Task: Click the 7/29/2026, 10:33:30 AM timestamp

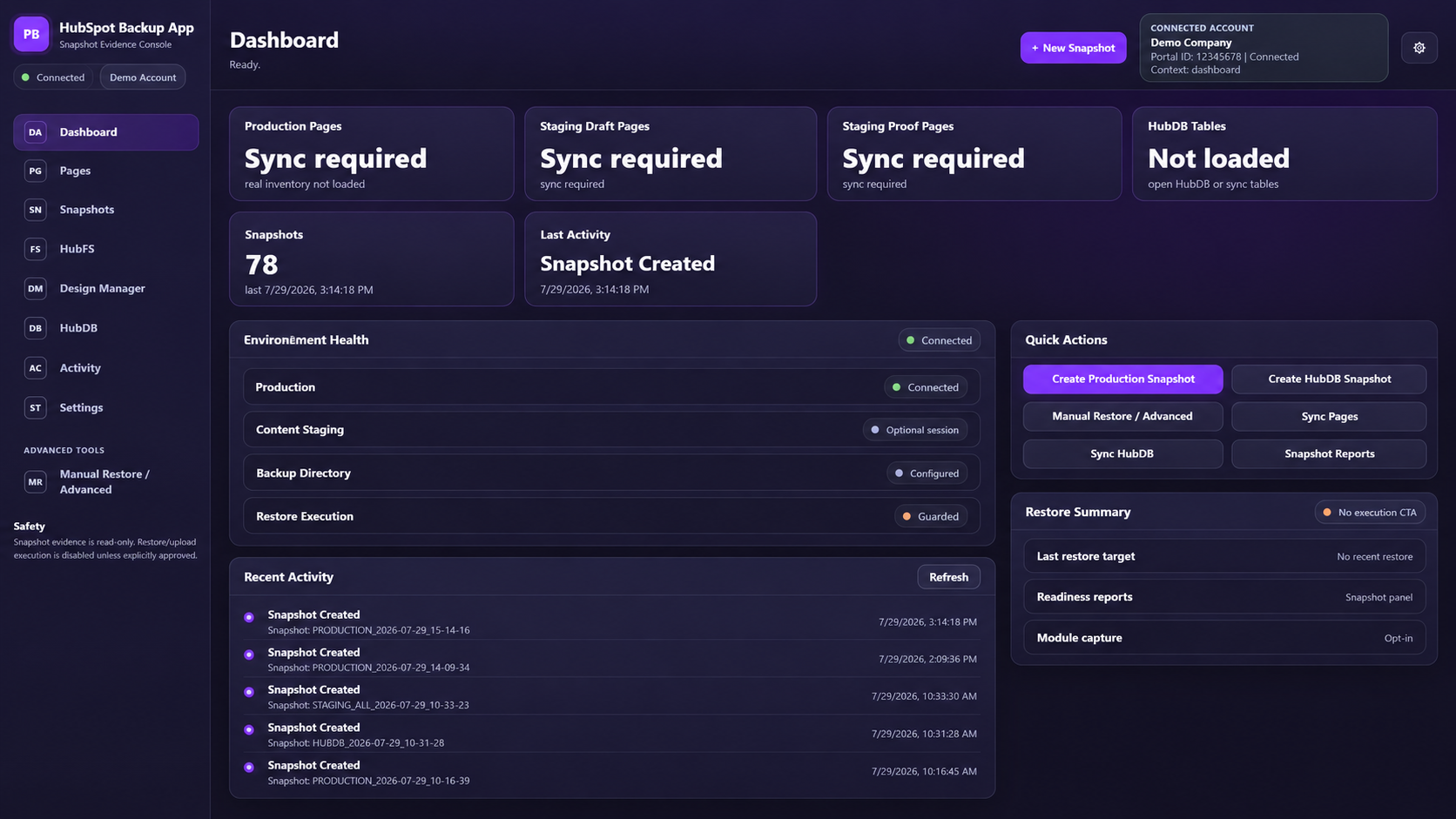Action: 924,696
